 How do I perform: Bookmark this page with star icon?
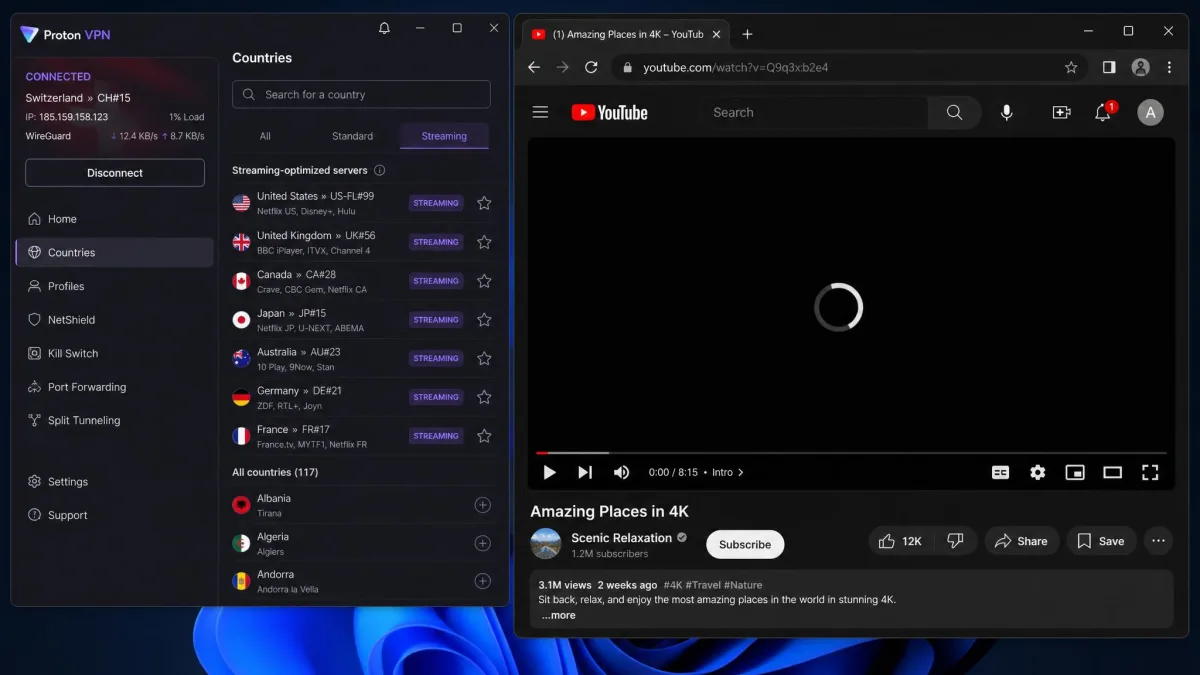1071,67
